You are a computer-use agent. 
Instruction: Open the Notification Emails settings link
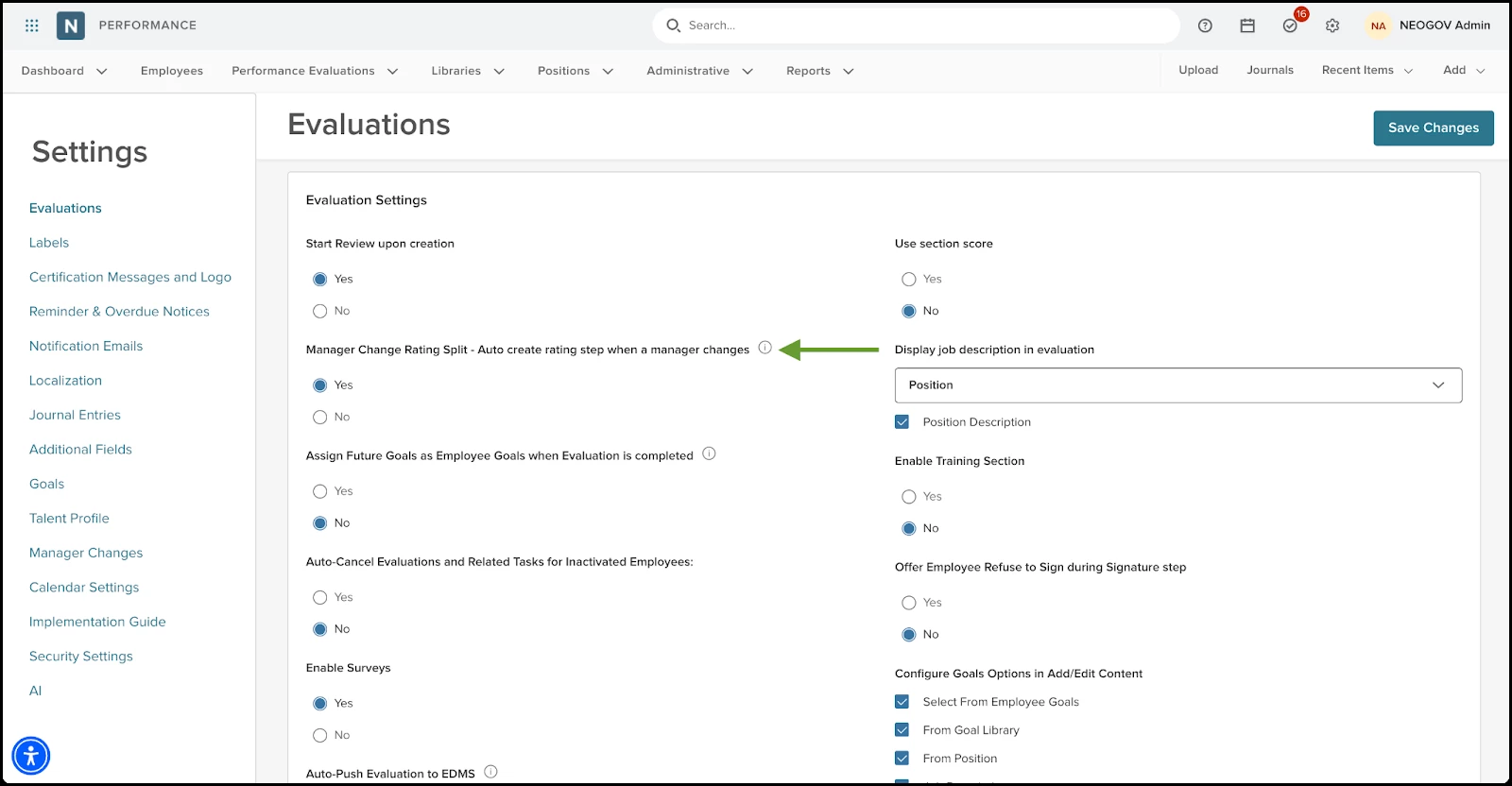(x=86, y=346)
